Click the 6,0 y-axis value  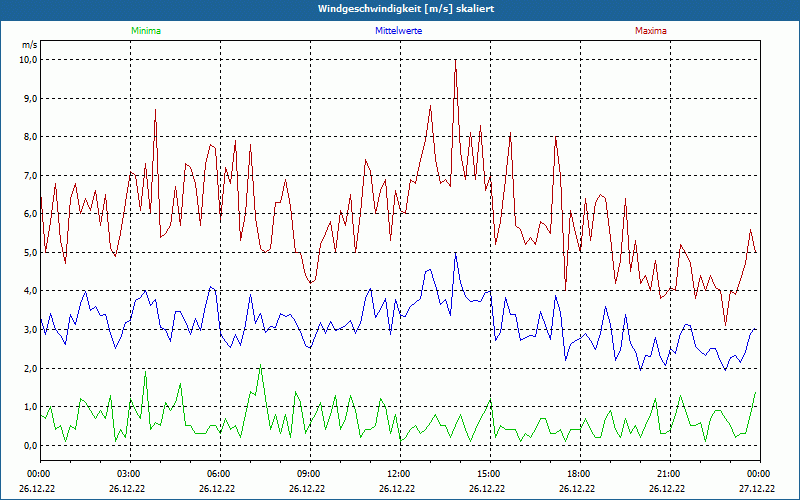(x=31, y=214)
